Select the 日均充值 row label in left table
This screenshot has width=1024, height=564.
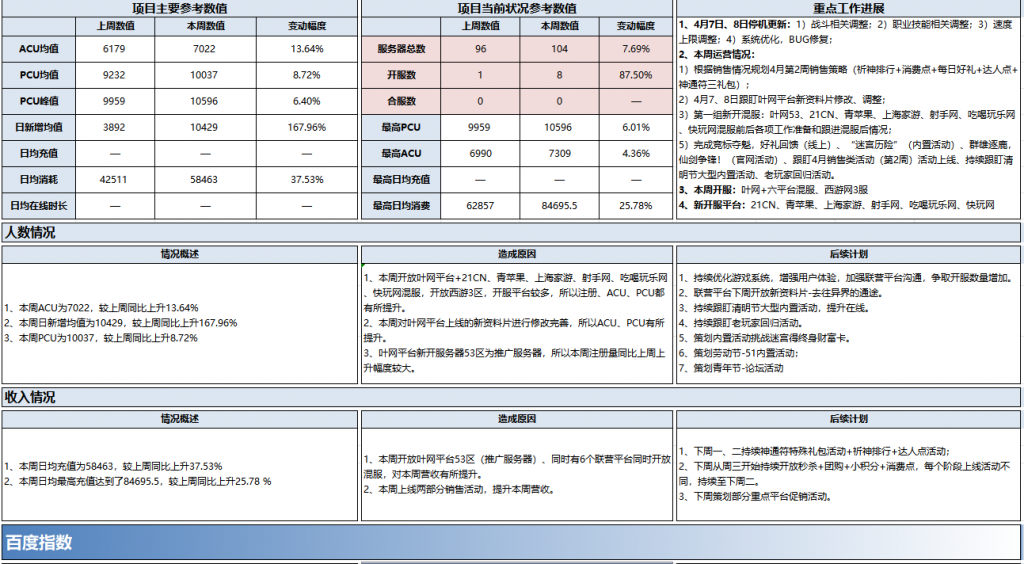(39, 153)
